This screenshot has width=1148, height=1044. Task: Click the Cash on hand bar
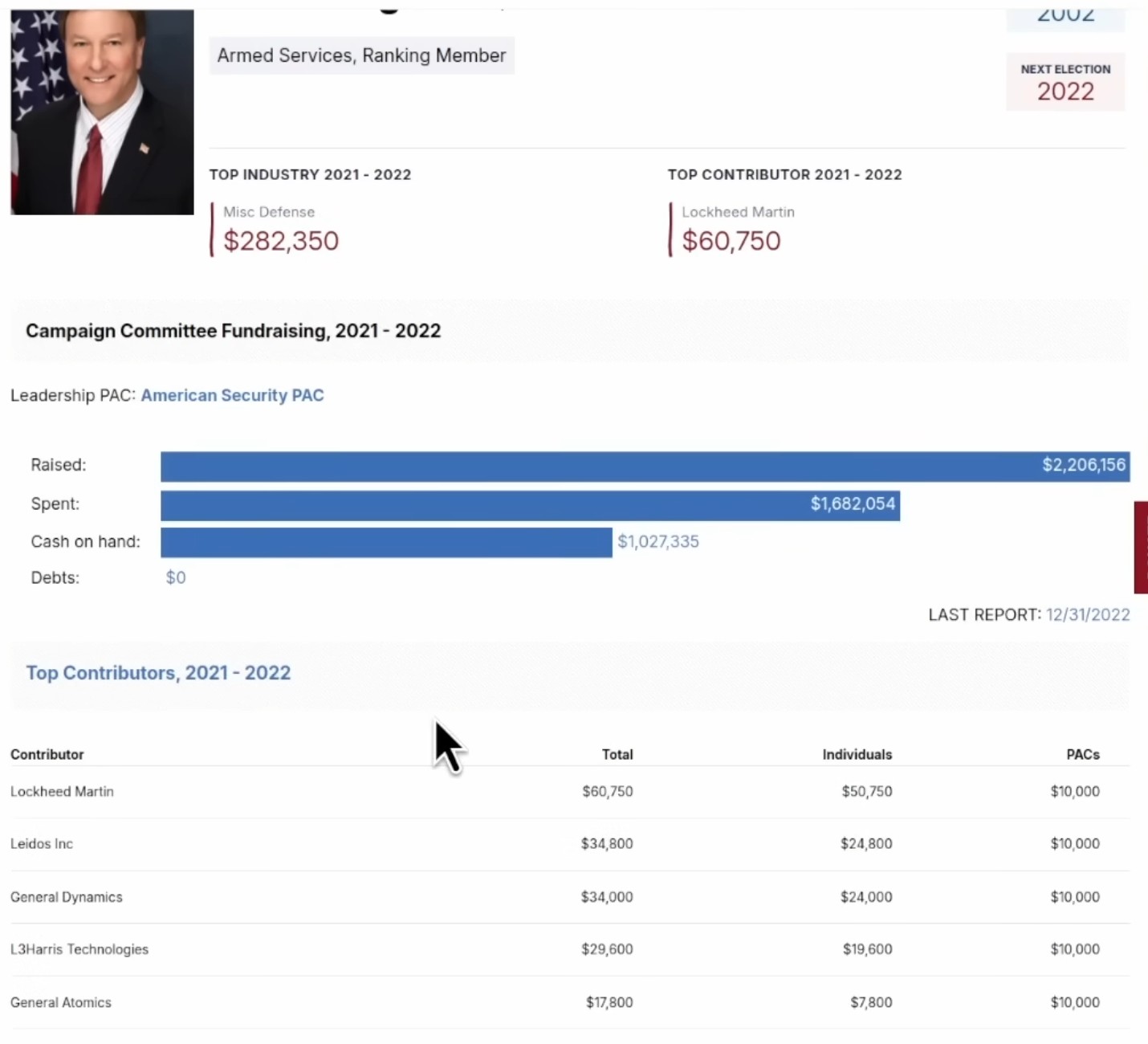386,542
